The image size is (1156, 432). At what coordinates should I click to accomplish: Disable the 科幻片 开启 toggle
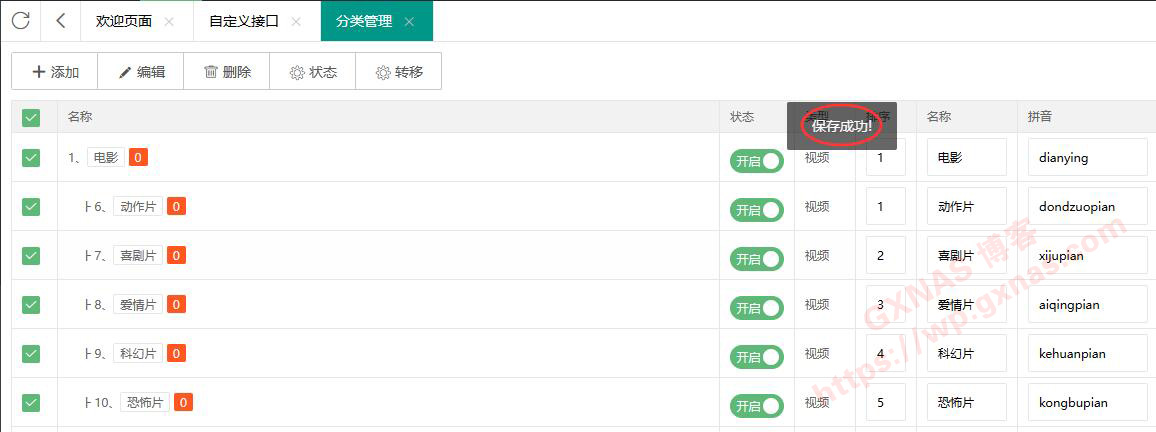(x=757, y=357)
